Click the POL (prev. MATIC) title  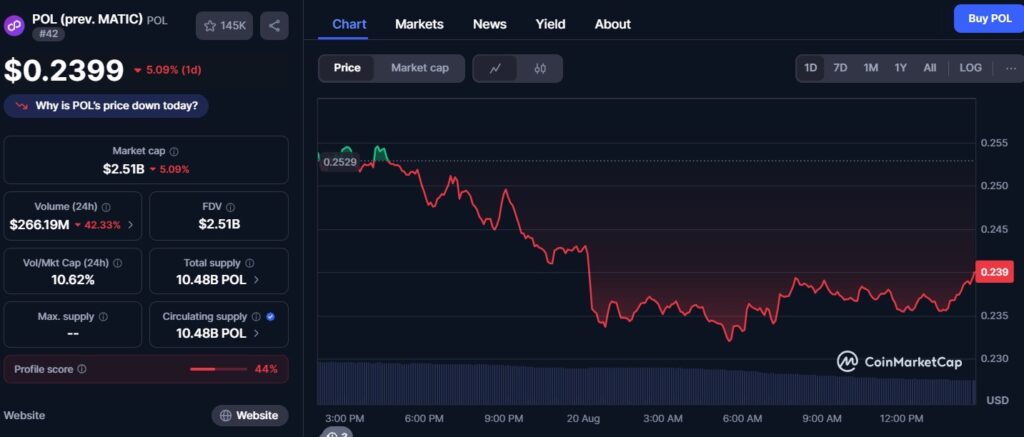88,20
